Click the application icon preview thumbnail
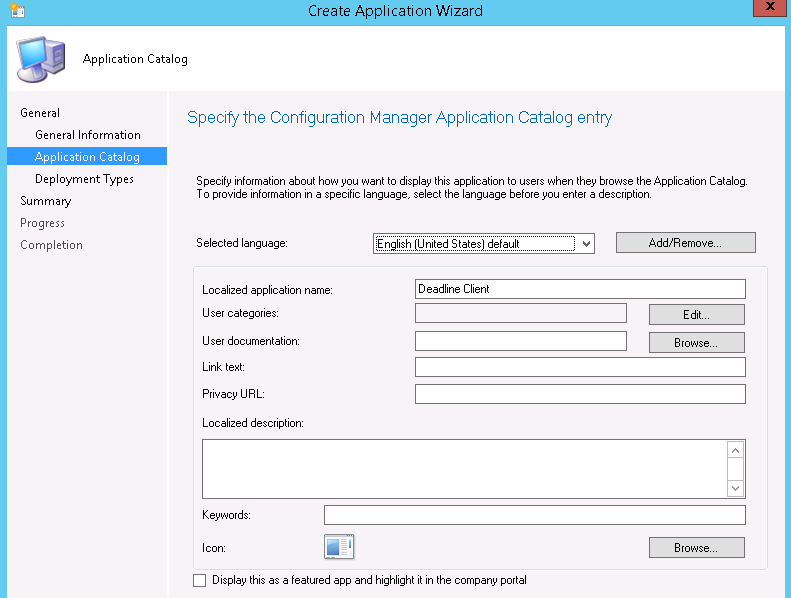 coord(339,547)
